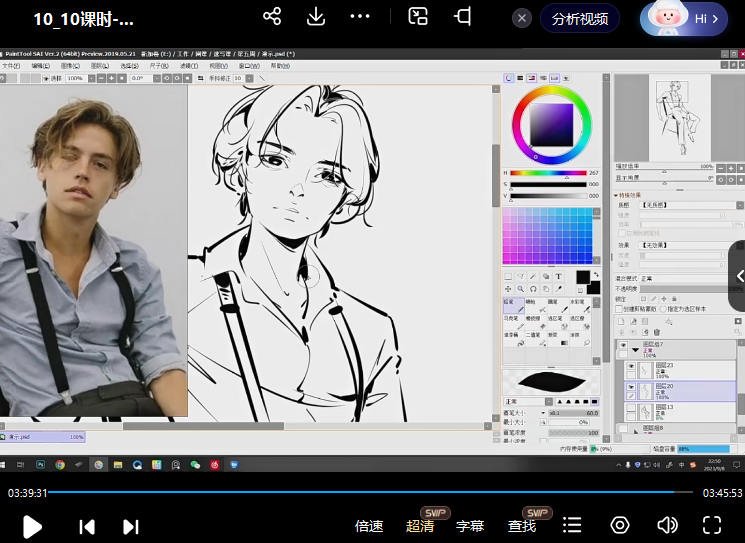Open the playlist icon
This screenshot has height=543, width=745.
(x=572, y=526)
